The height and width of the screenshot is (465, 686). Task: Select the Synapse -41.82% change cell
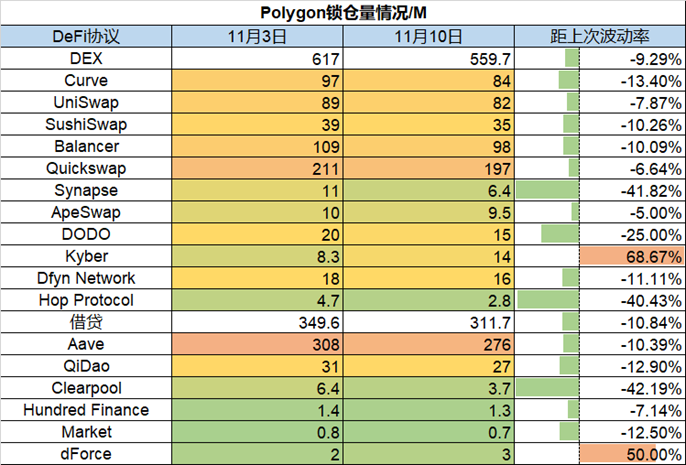tap(599, 190)
